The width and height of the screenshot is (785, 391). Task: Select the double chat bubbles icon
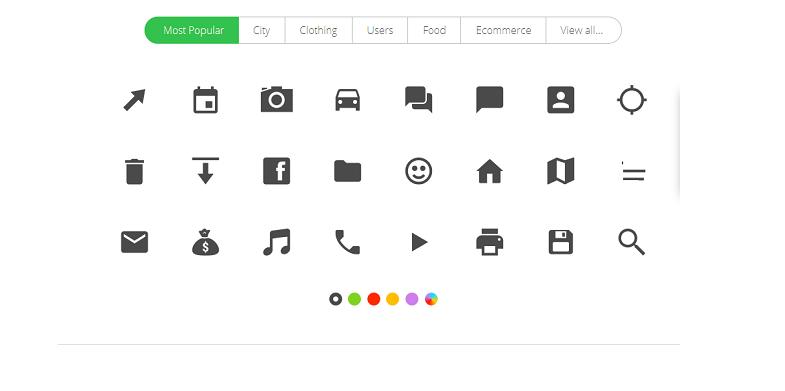pos(419,100)
